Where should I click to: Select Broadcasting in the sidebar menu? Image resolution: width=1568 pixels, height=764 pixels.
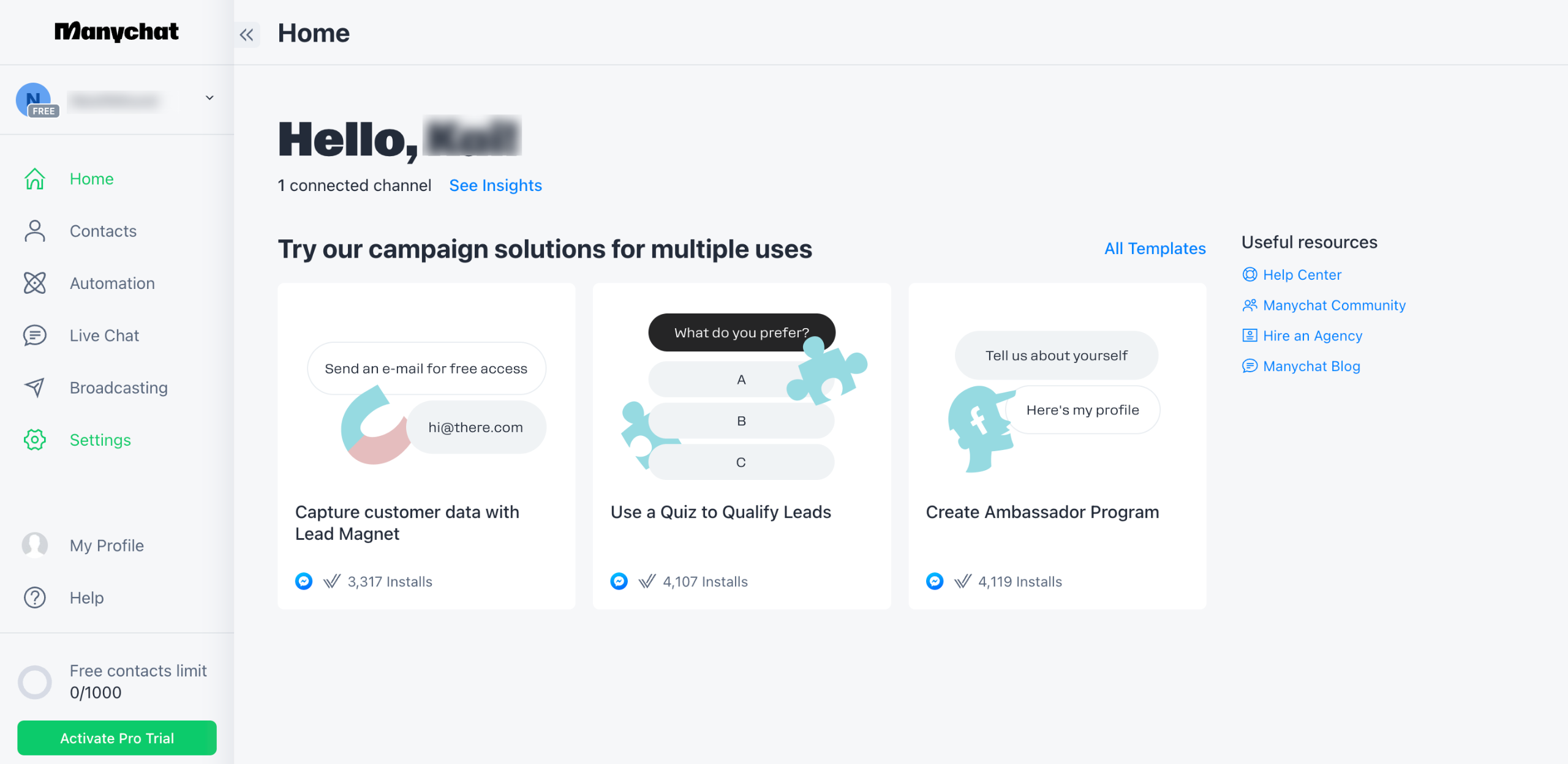coord(119,388)
